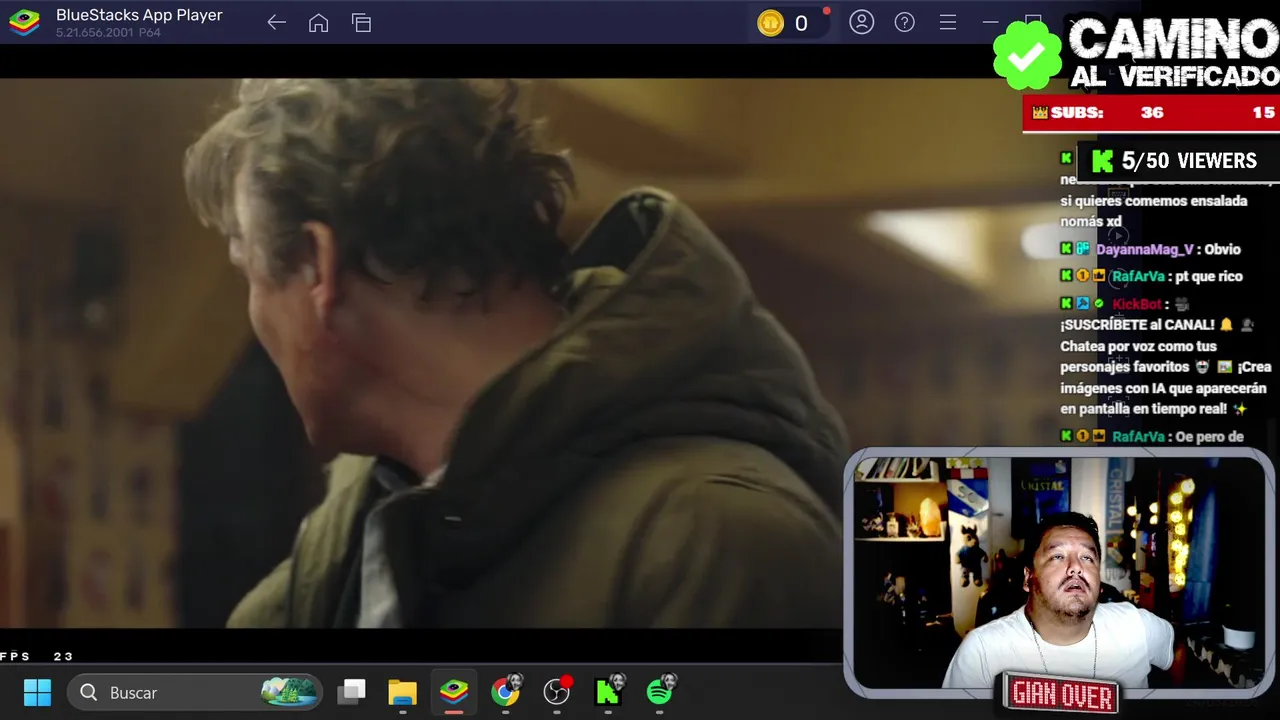Click the streamer webcam overlay
1280x720 pixels.
coord(1059,572)
